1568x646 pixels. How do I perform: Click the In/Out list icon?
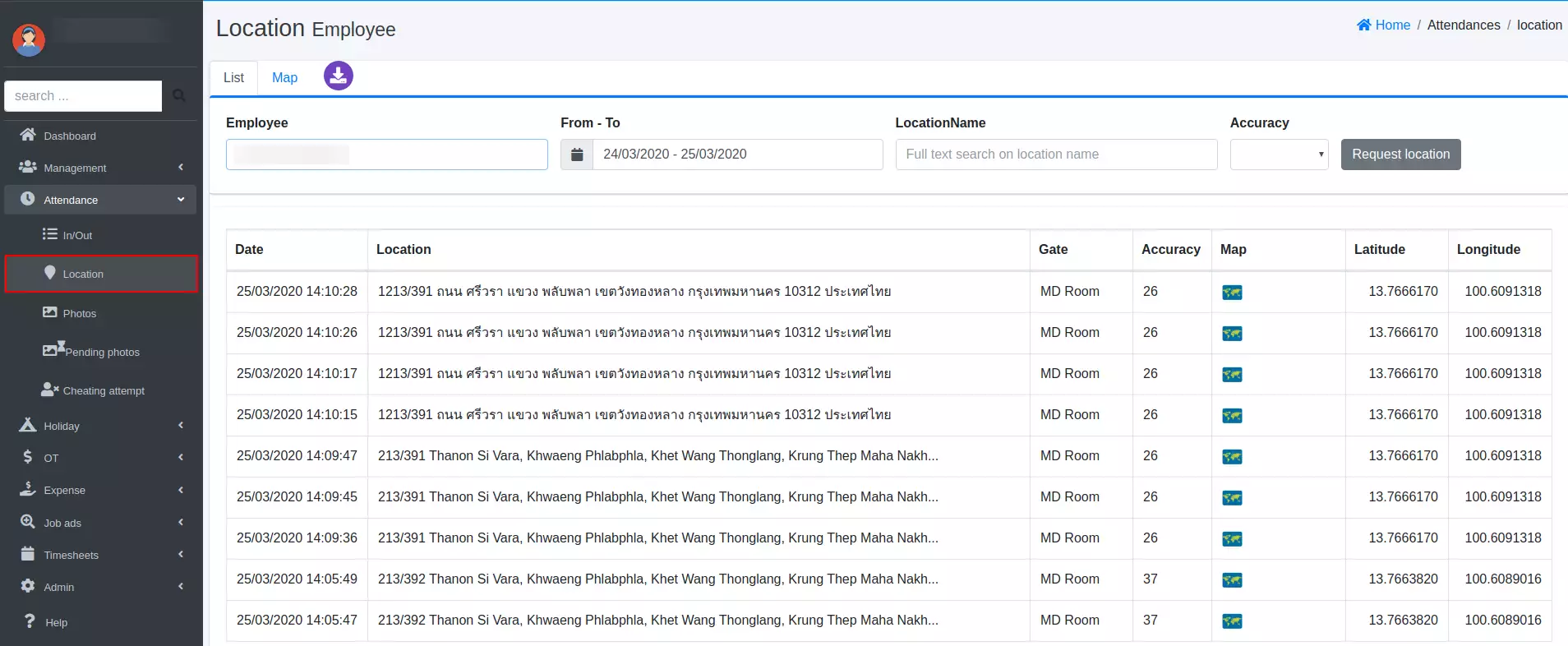[50, 234]
